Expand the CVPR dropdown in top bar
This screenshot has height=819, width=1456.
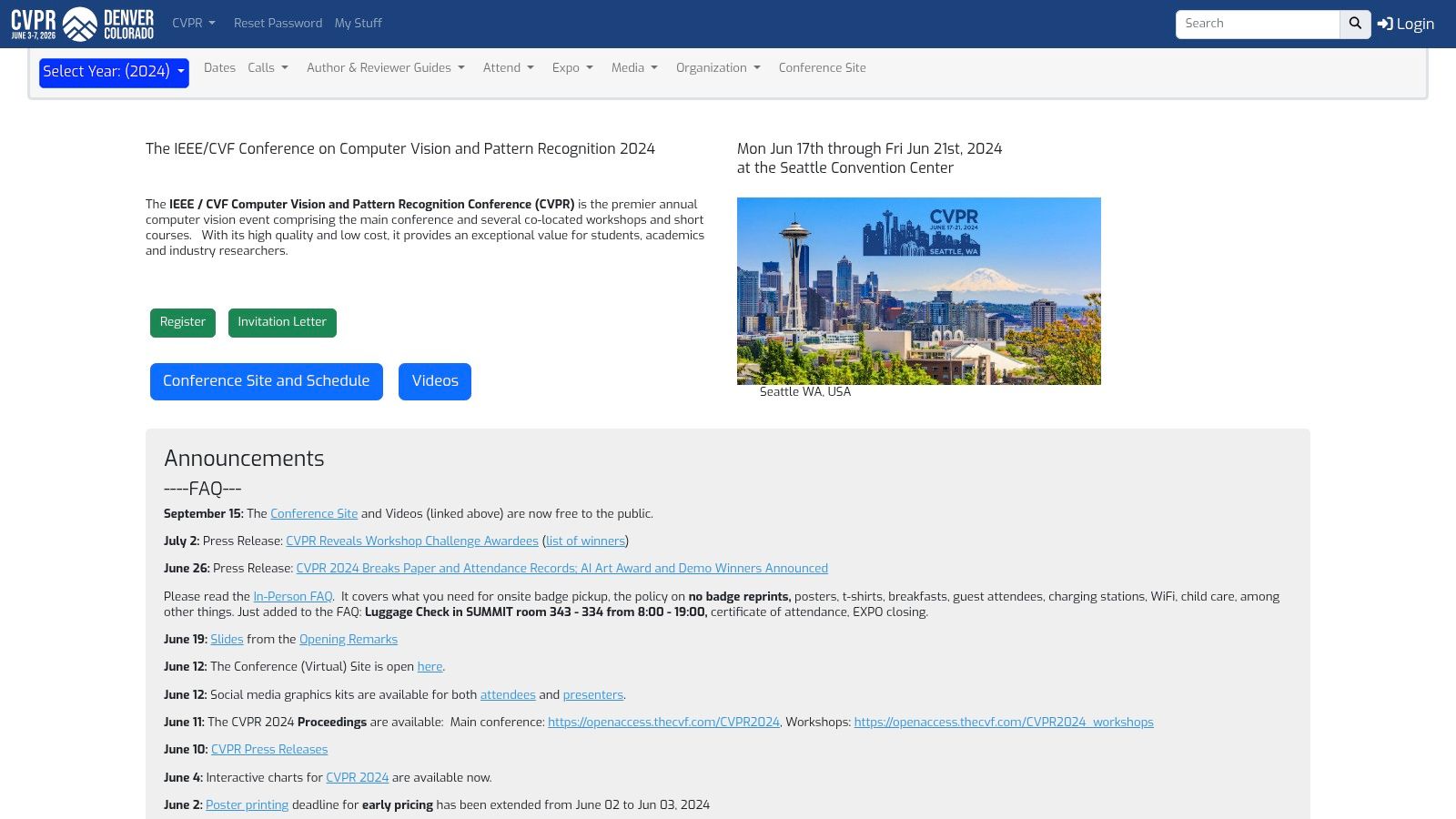193,24
